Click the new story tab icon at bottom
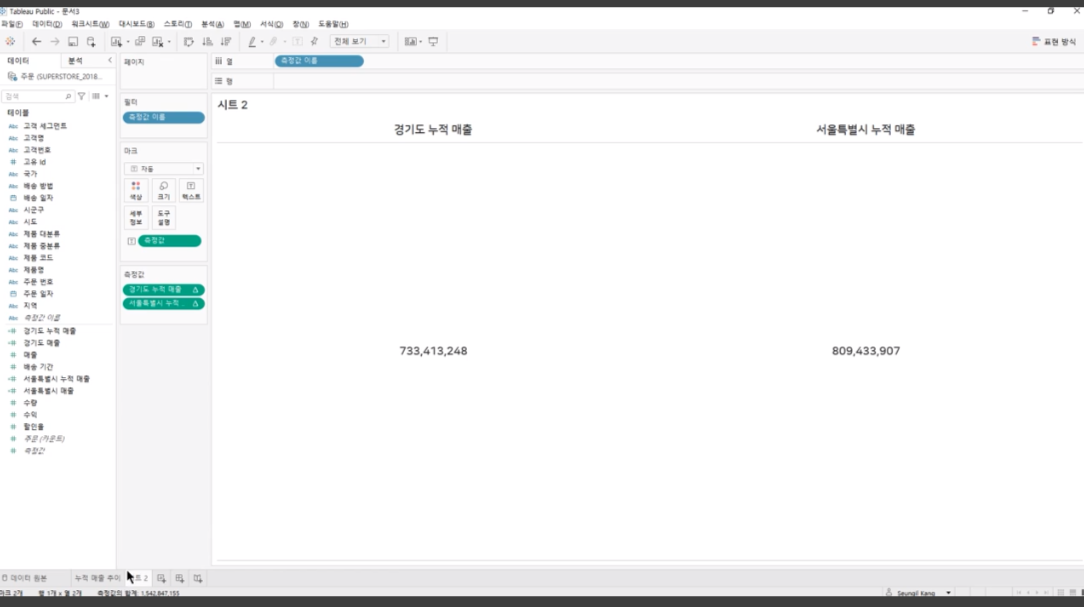Screen dimensions: 1084x607 (x=198, y=578)
